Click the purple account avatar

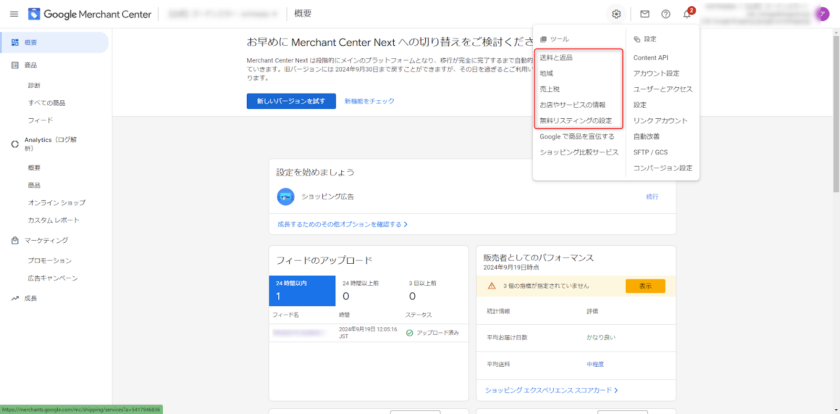click(822, 14)
